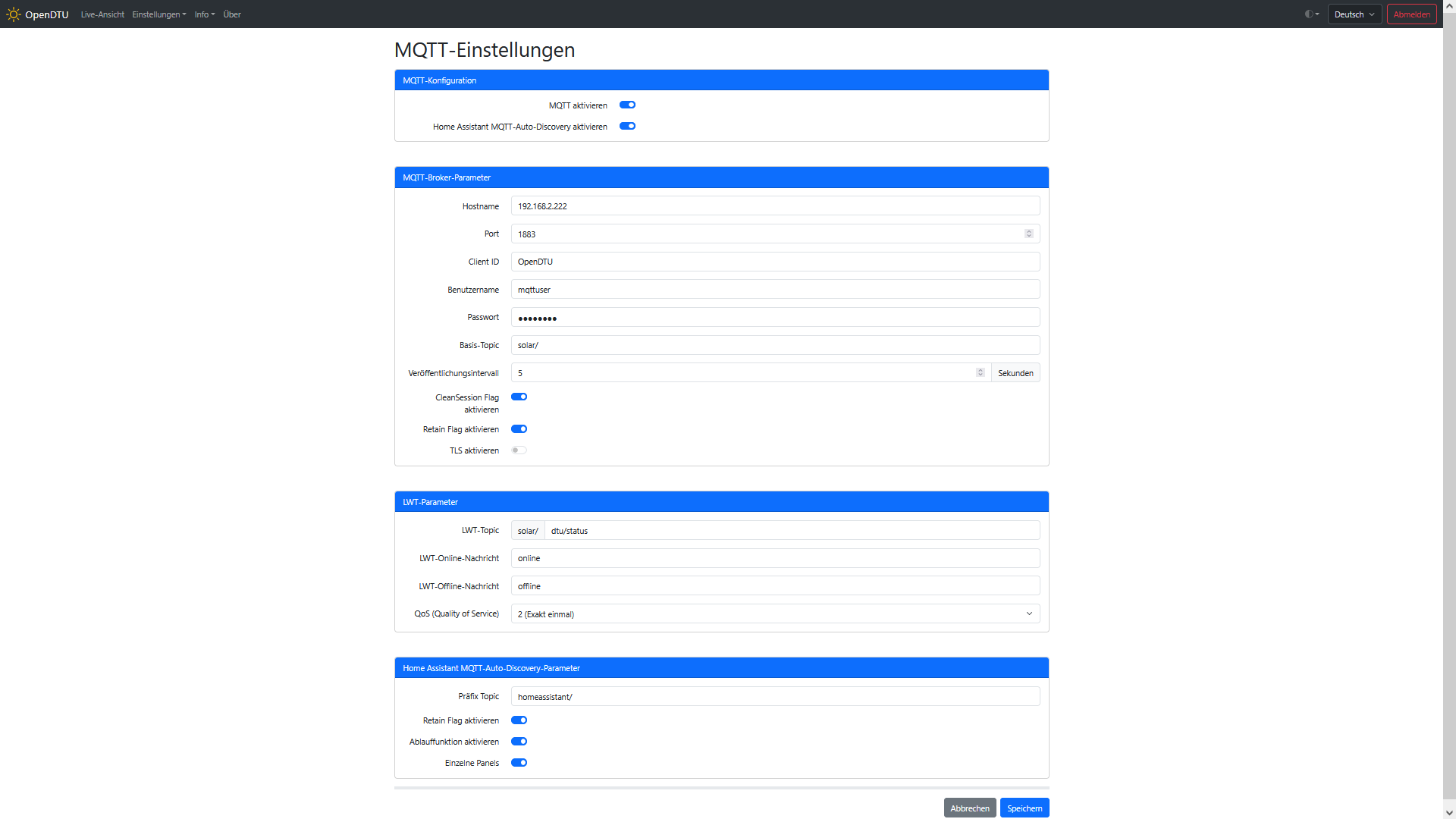
Task: Toggle the Ablauffunktion aktivieren switch
Action: click(x=519, y=742)
